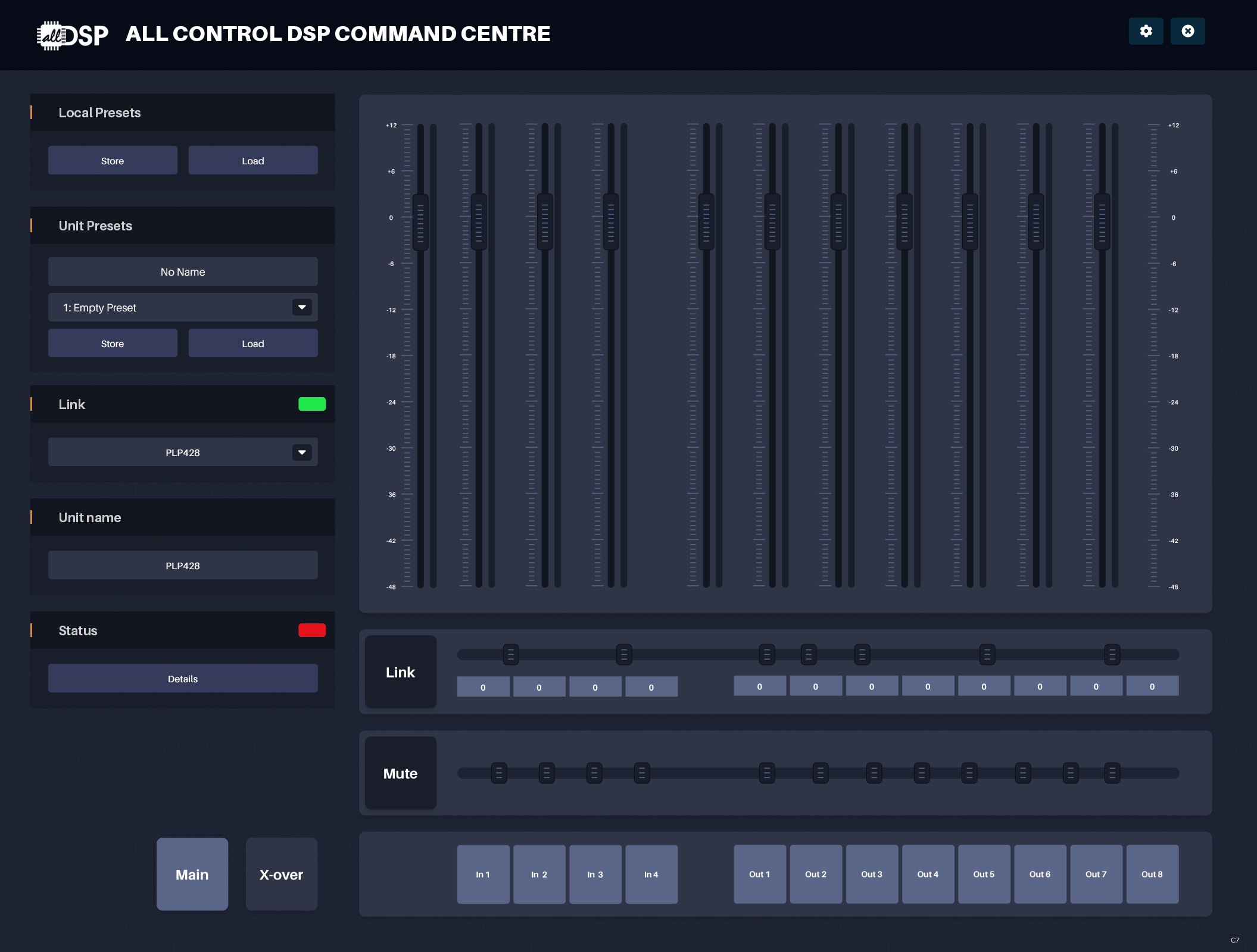Click the first fader handle on the left
This screenshot has width=1257, height=952.
pos(420,222)
